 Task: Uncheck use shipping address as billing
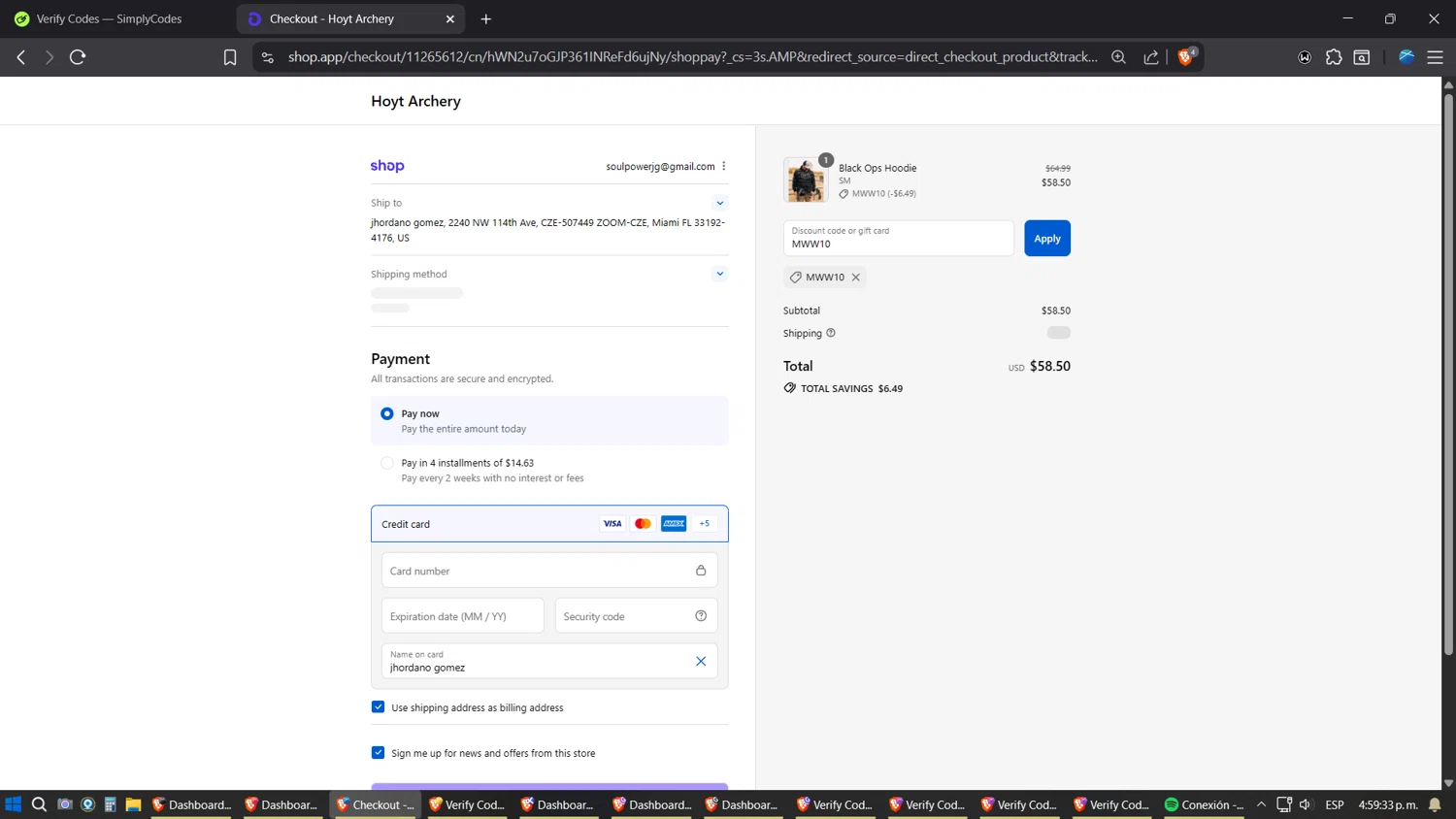coord(379,707)
